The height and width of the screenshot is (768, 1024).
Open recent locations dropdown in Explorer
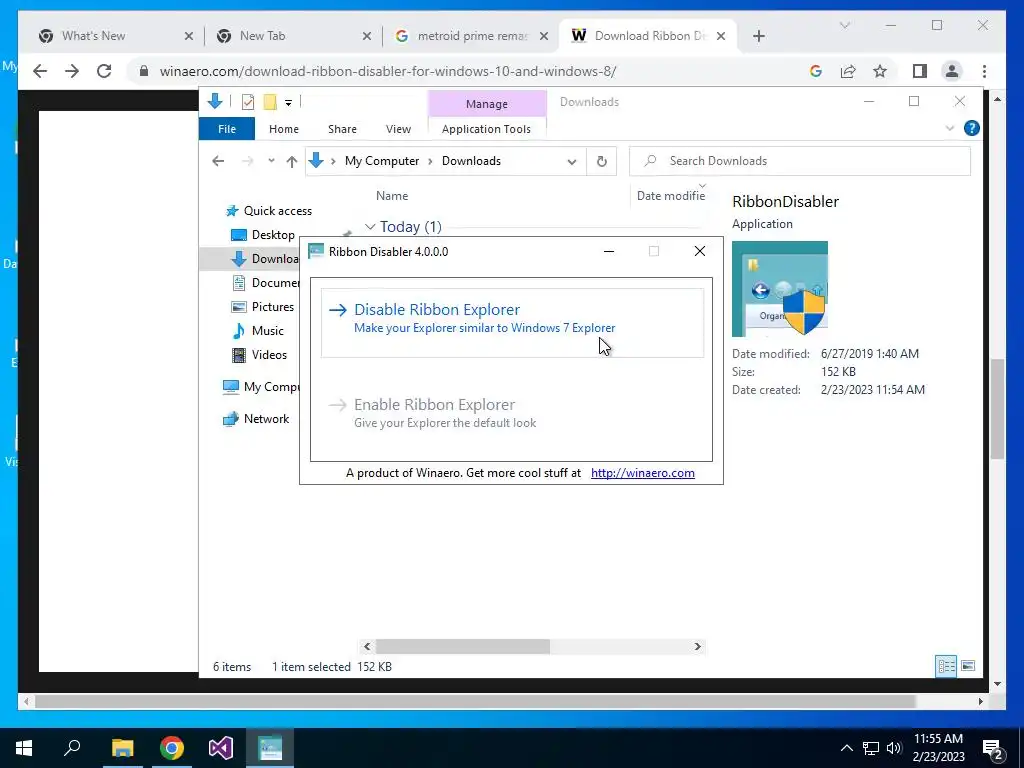(x=271, y=161)
